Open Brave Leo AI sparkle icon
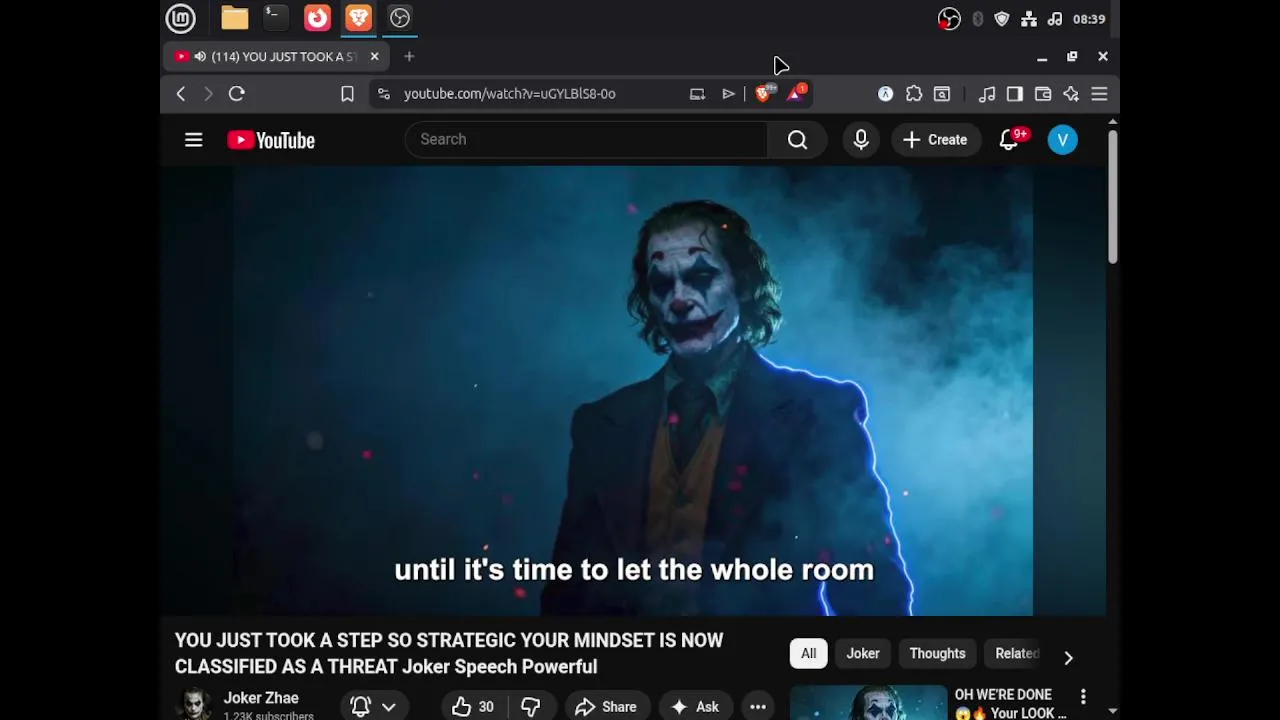The height and width of the screenshot is (720, 1280). (x=1071, y=94)
